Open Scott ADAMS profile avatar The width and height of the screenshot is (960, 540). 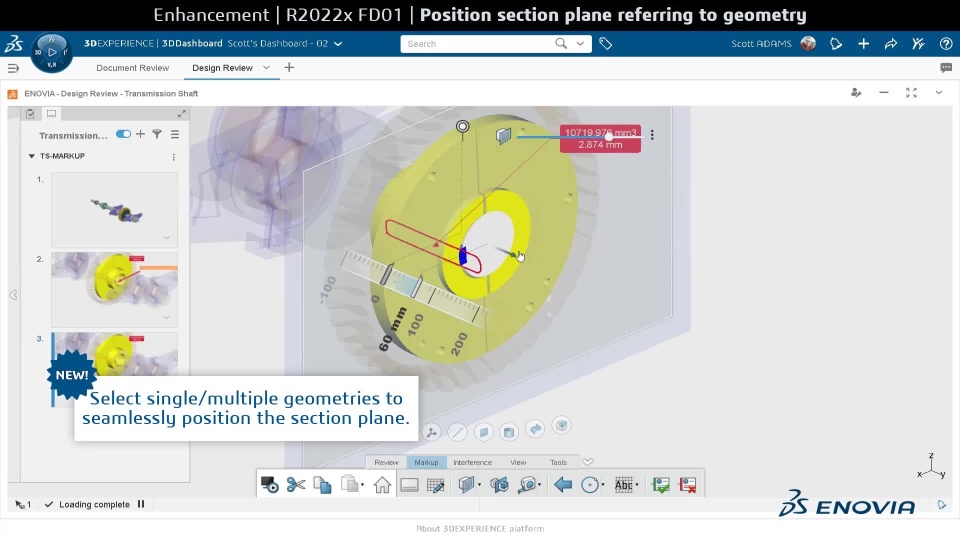coord(808,43)
